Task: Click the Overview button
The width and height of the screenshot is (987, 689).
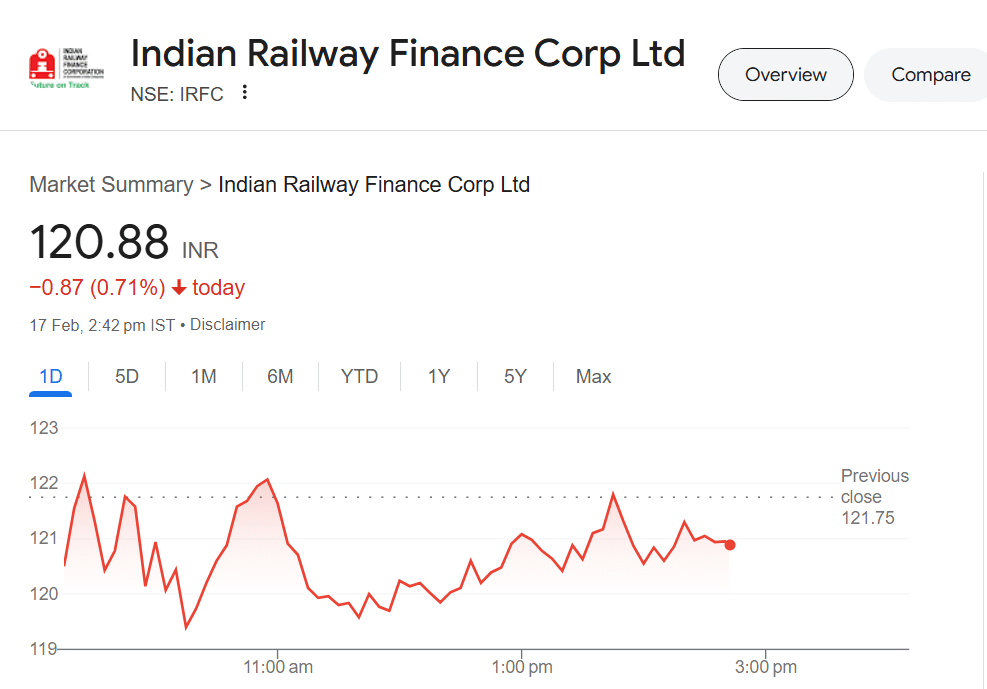Action: click(x=786, y=74)
